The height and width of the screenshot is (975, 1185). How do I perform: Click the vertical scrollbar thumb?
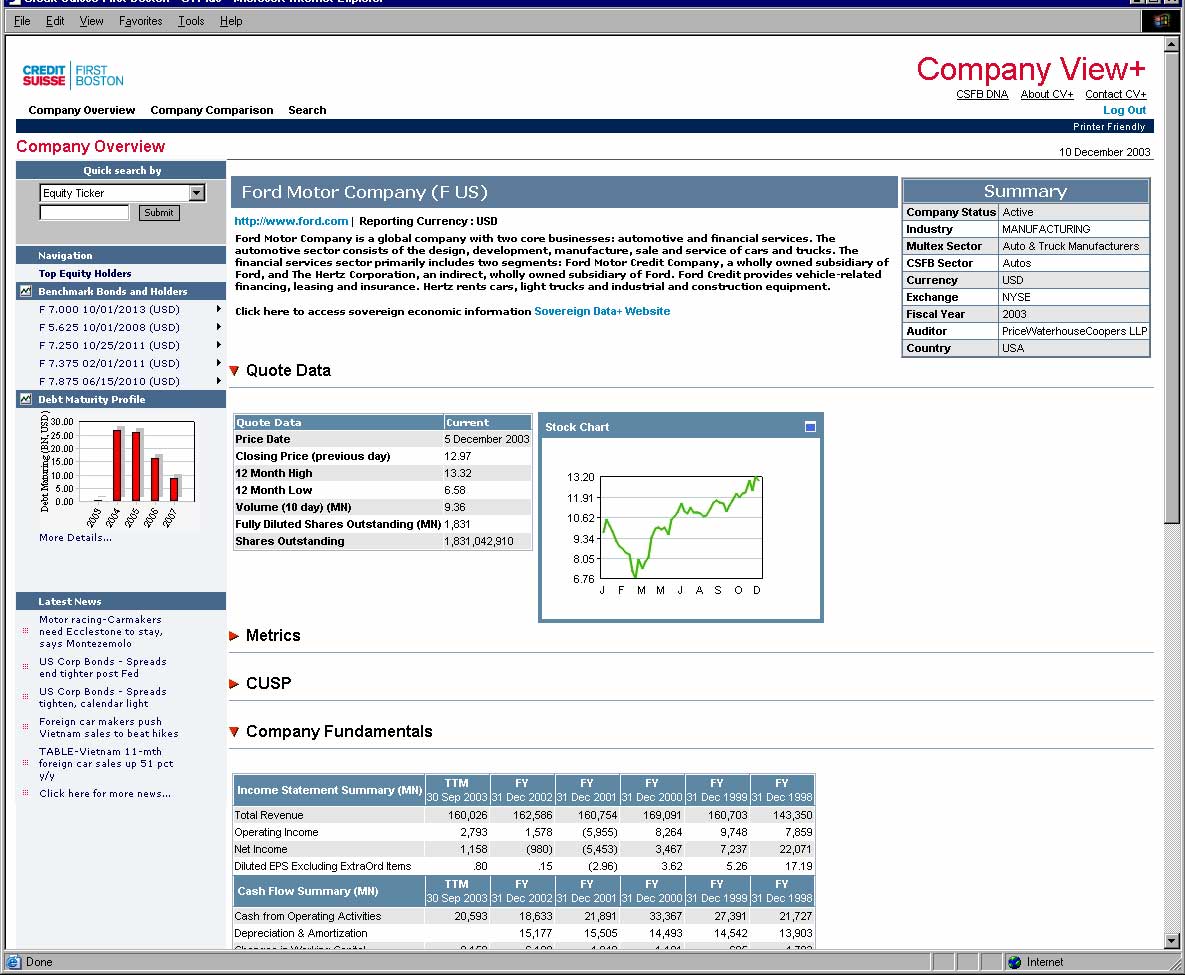1171,287
